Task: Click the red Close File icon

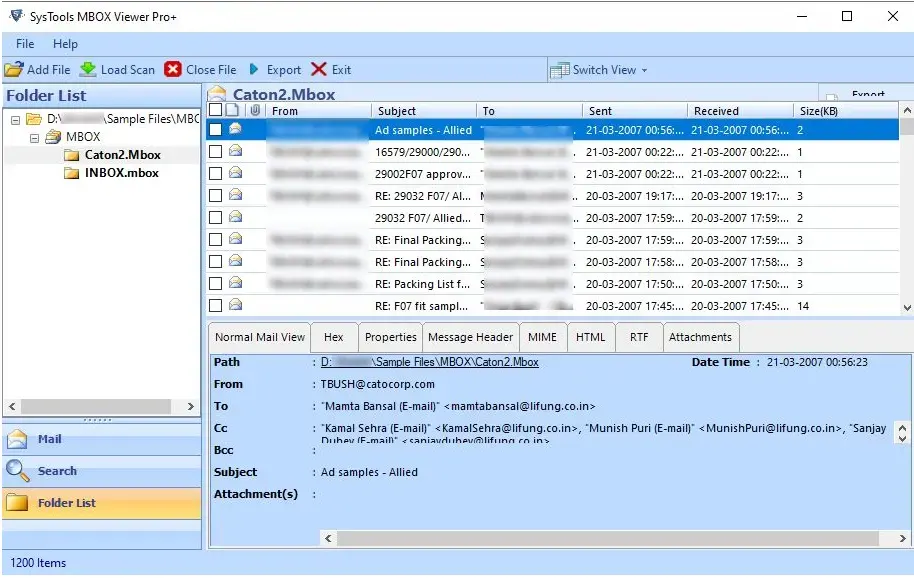Action: (173, 69)
